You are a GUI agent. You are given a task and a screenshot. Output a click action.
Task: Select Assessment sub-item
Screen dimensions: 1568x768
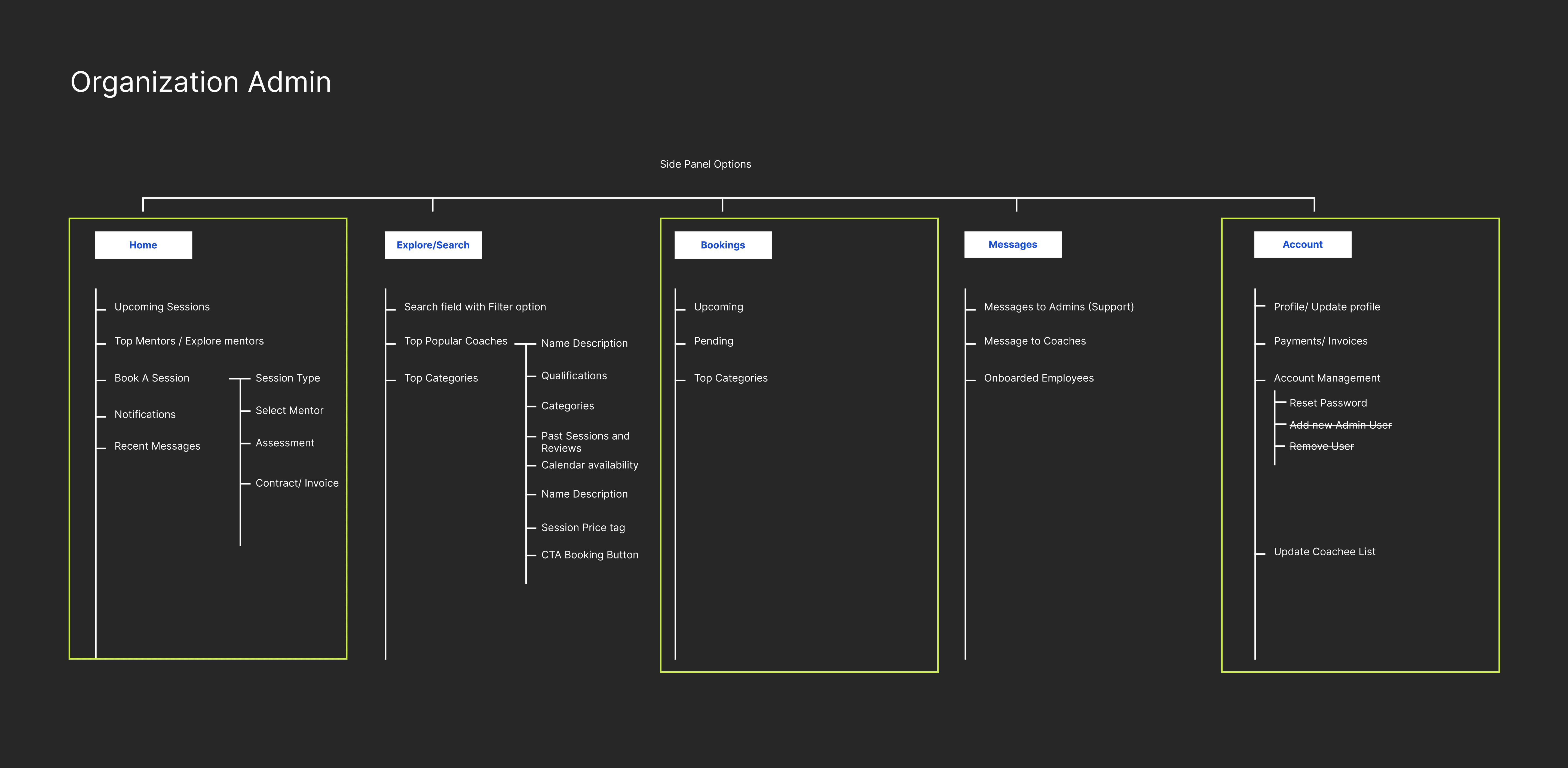pos(285,443)
